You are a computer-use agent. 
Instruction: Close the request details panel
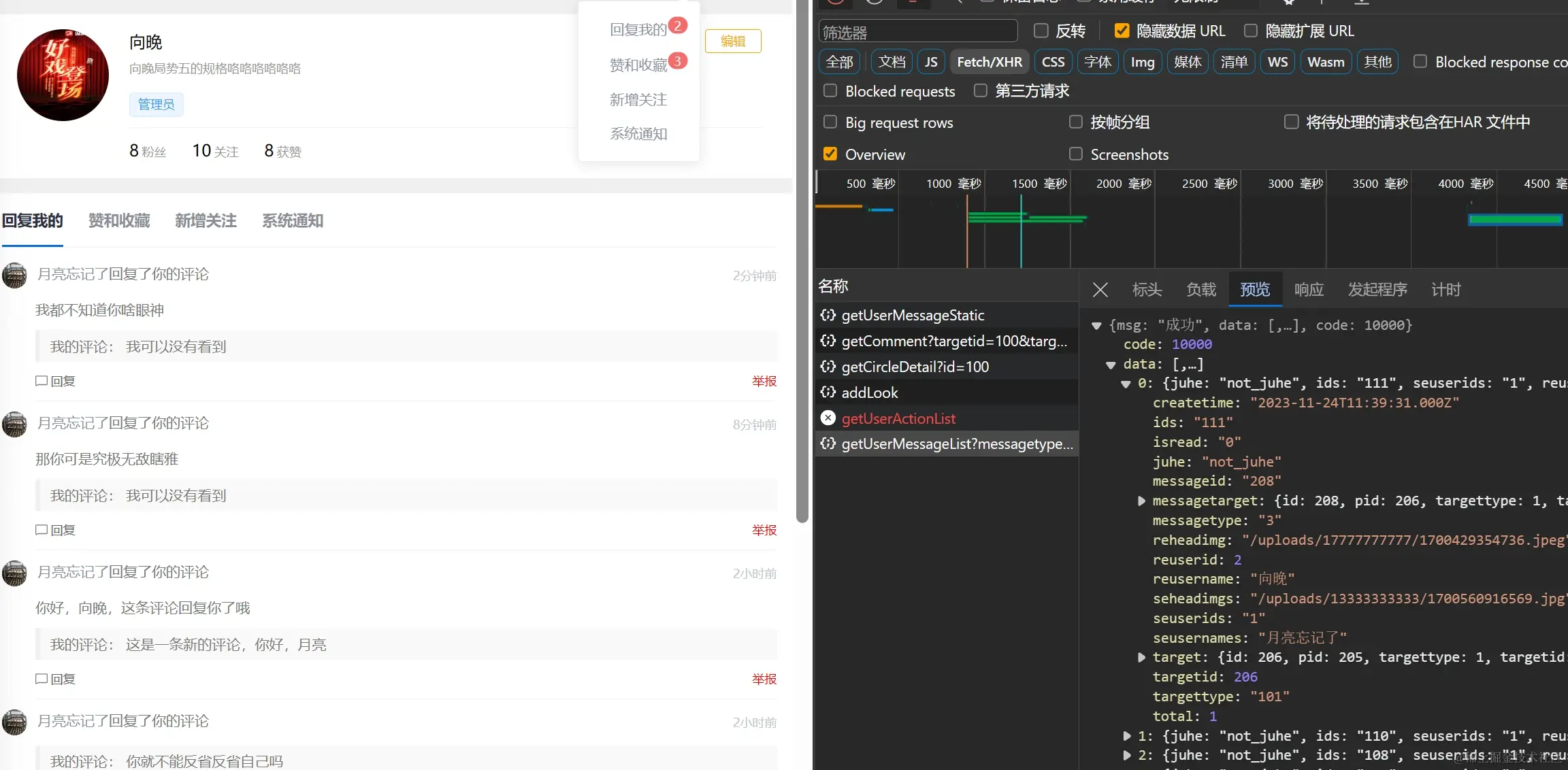click(x=1100, y=290)
